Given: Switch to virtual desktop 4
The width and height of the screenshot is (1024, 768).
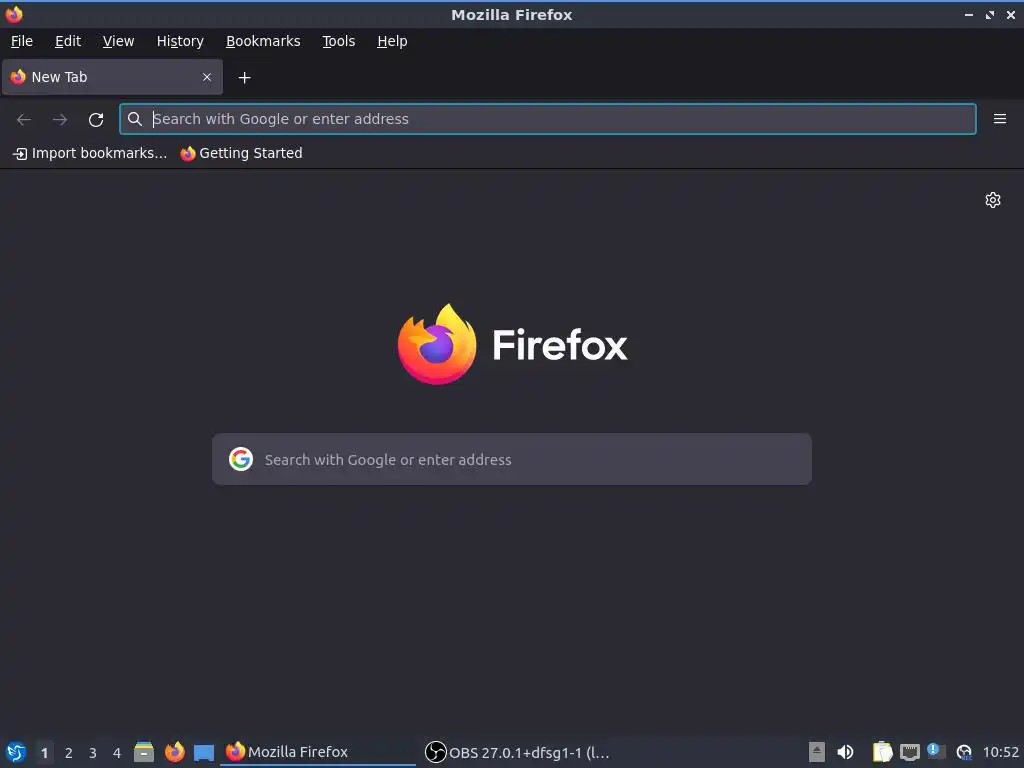Looking at the screenshot, I should point(117,753).
